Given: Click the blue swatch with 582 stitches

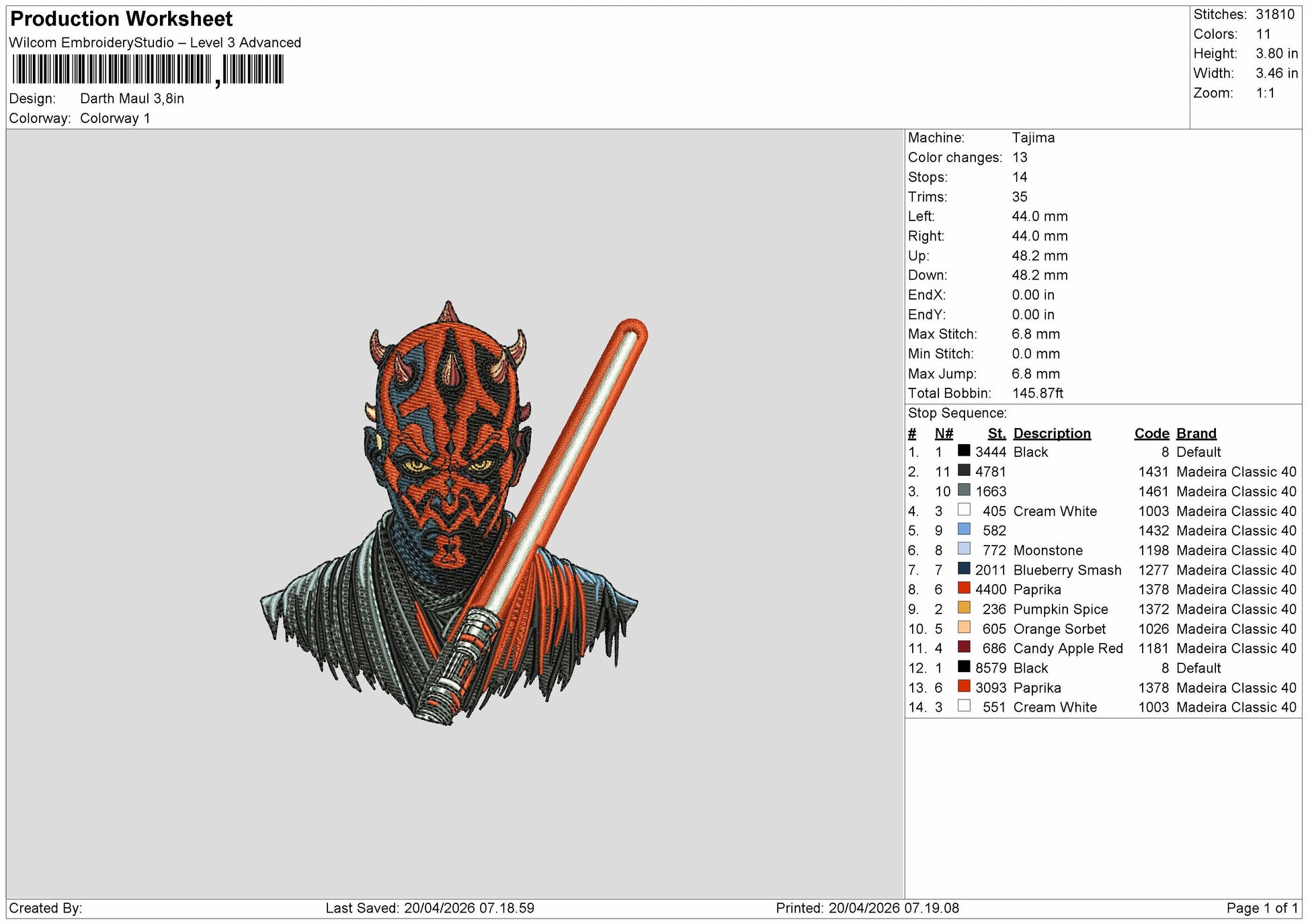Looking at the screenshot, I should click(964, 530).
